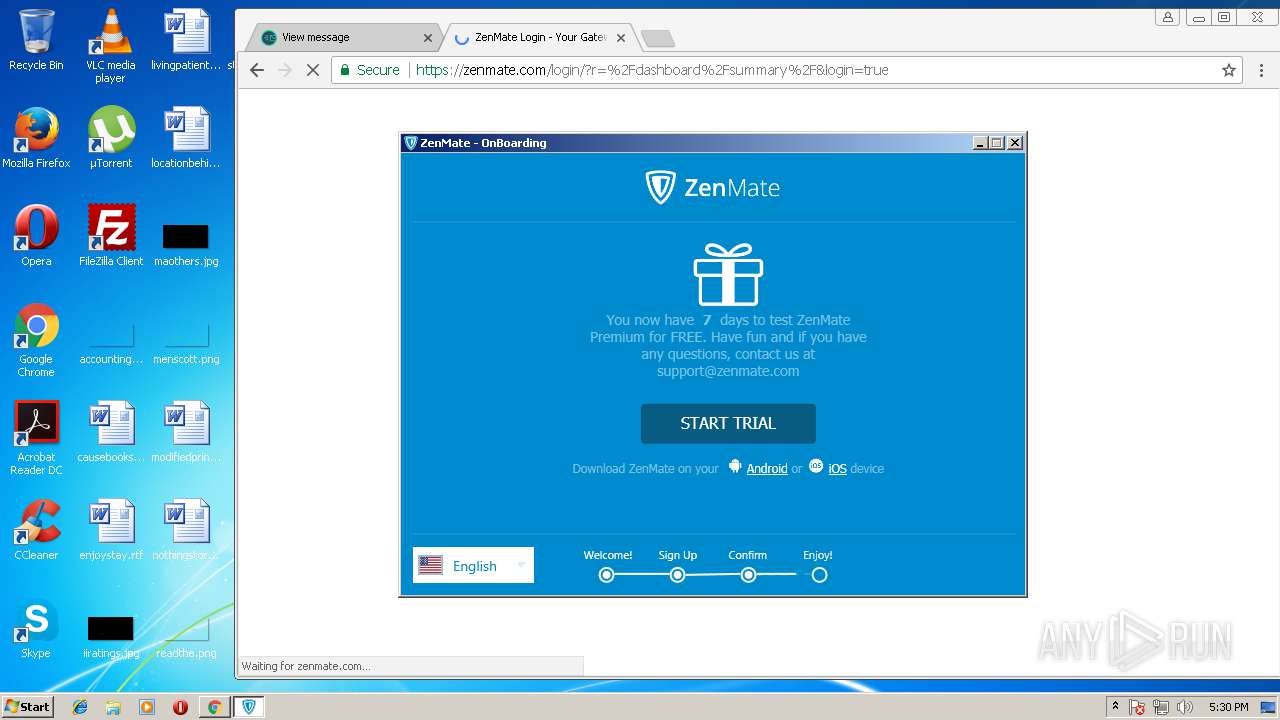This screenshot has height=720, width=1280.
Task: Click the Sign Up step marker
Action: pyautogui.click(x=677, y=575)
